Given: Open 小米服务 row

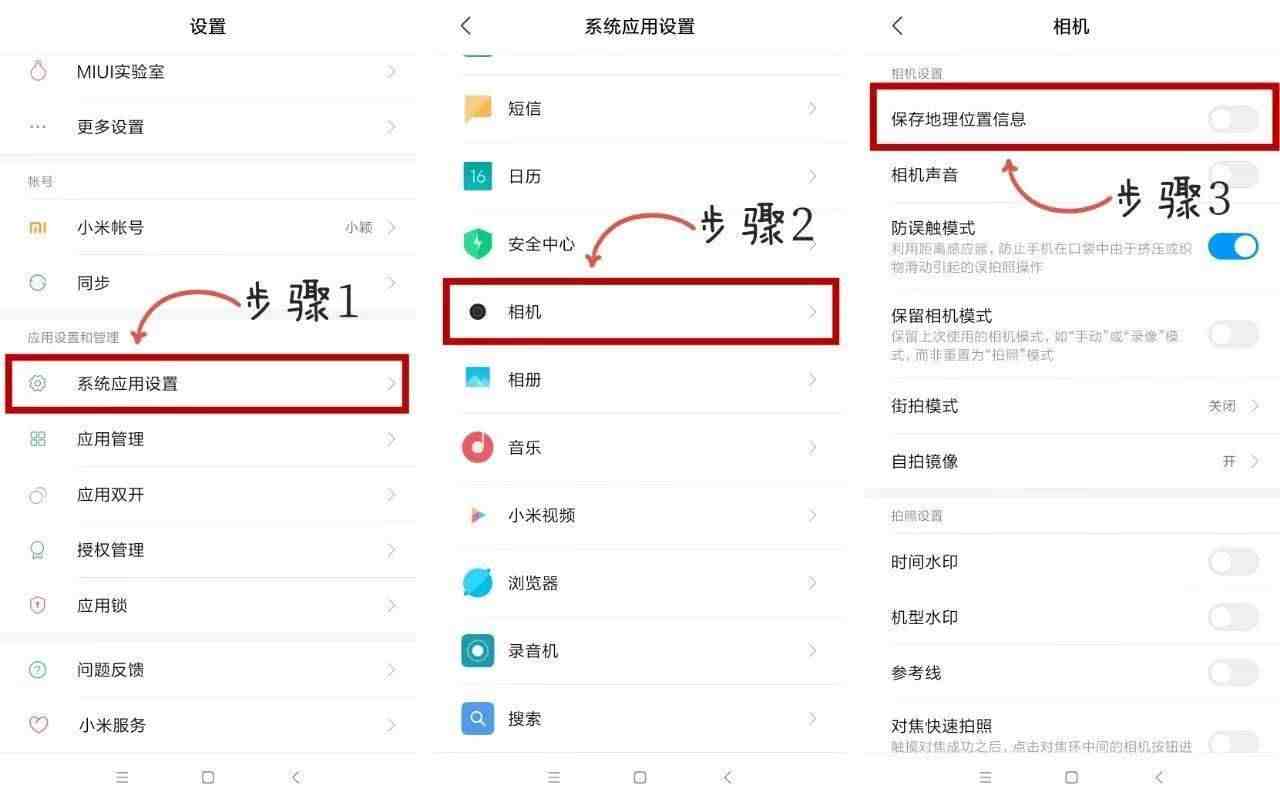Looking at the screenshot, I should 208,725.
